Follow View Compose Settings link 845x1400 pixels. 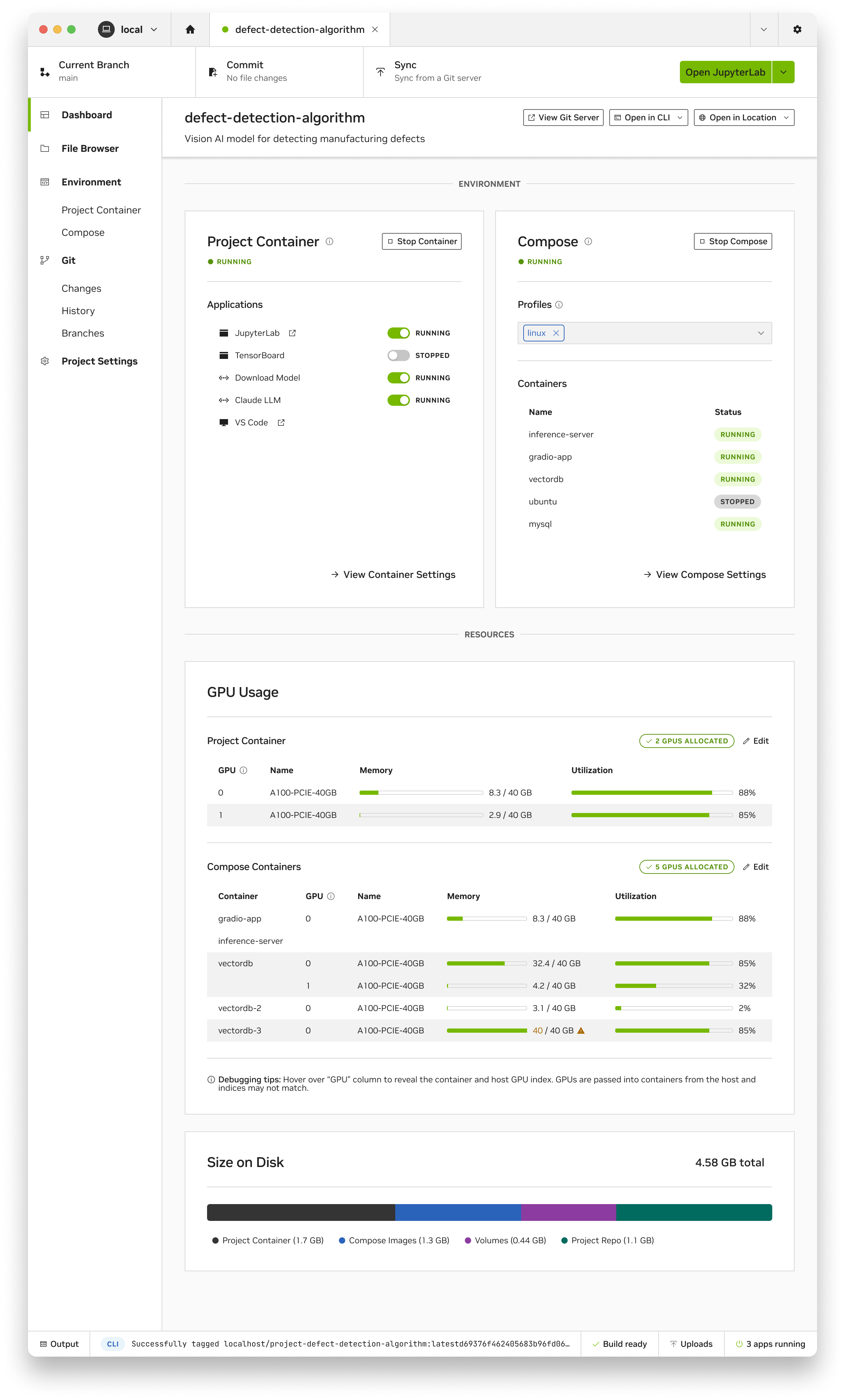click(705, 574)
